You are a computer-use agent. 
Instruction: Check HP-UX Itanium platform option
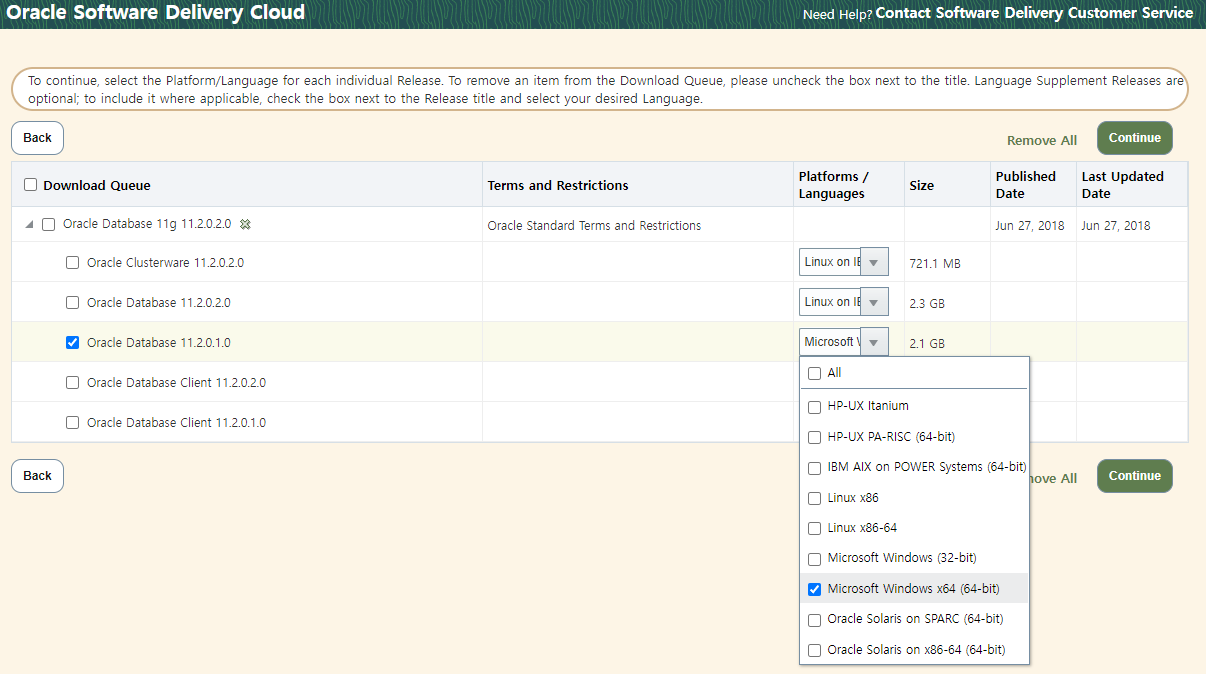(x=814, y=407)
